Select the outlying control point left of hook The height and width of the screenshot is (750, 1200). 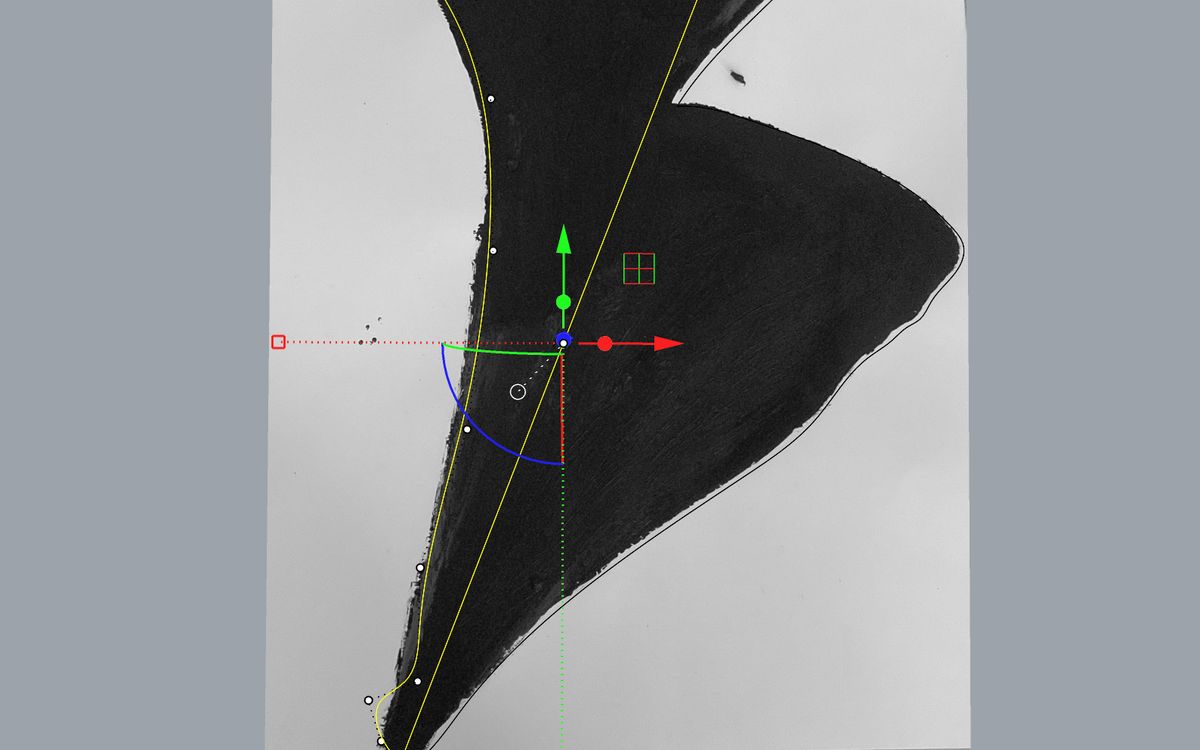[368, 700]
